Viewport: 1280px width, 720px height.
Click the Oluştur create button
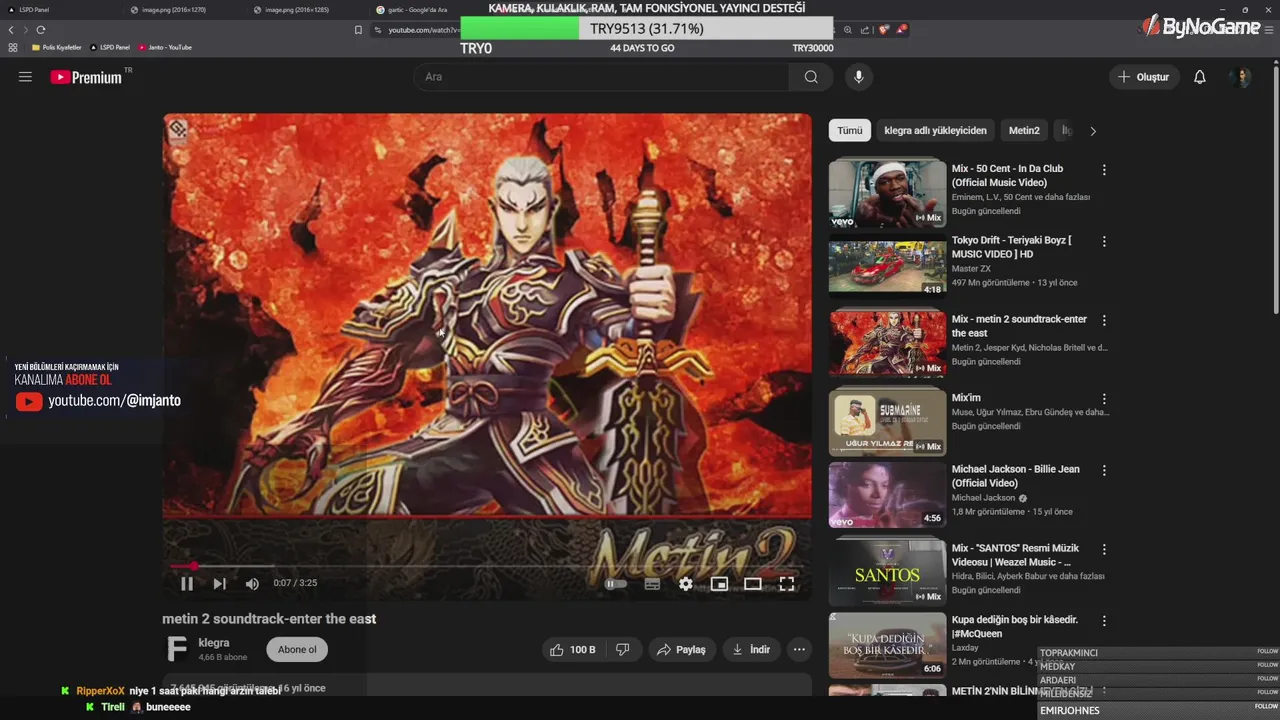pos(1144,77)
